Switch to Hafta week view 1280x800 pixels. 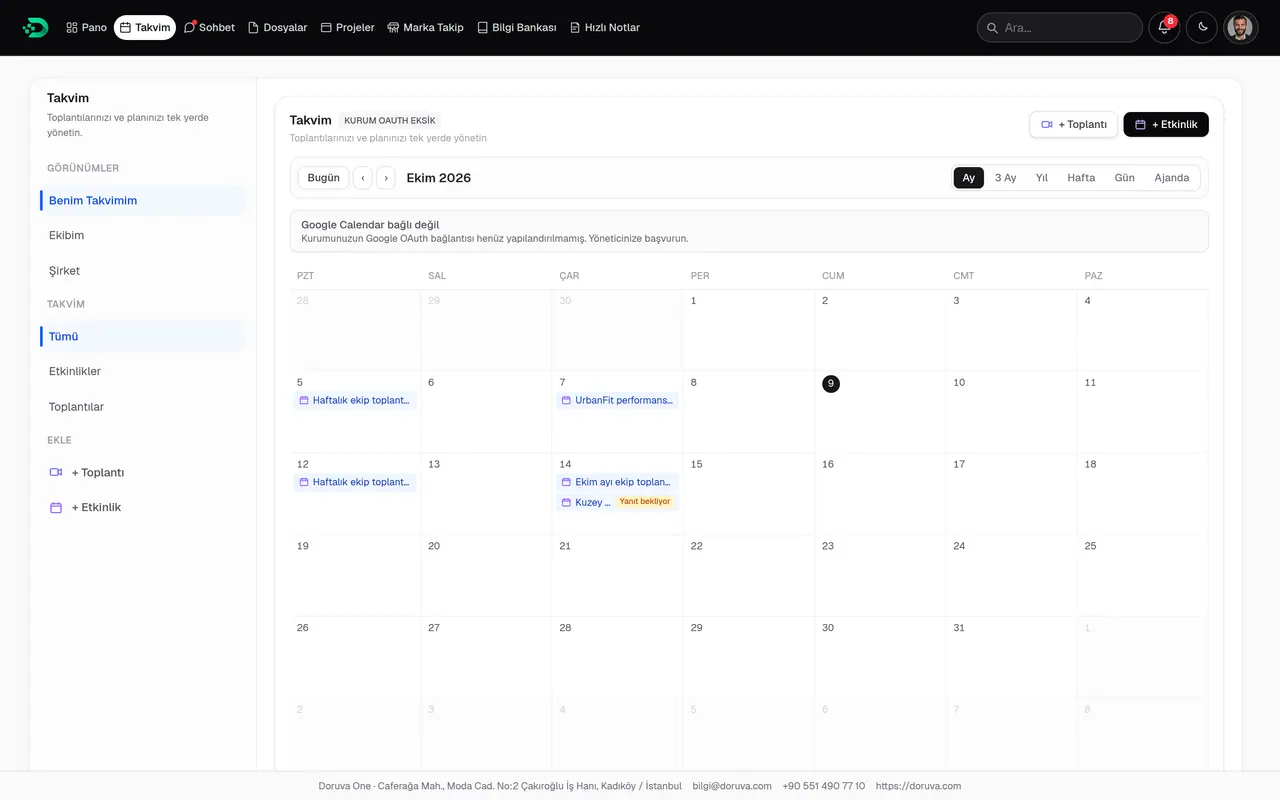(x=1081, y=178)
